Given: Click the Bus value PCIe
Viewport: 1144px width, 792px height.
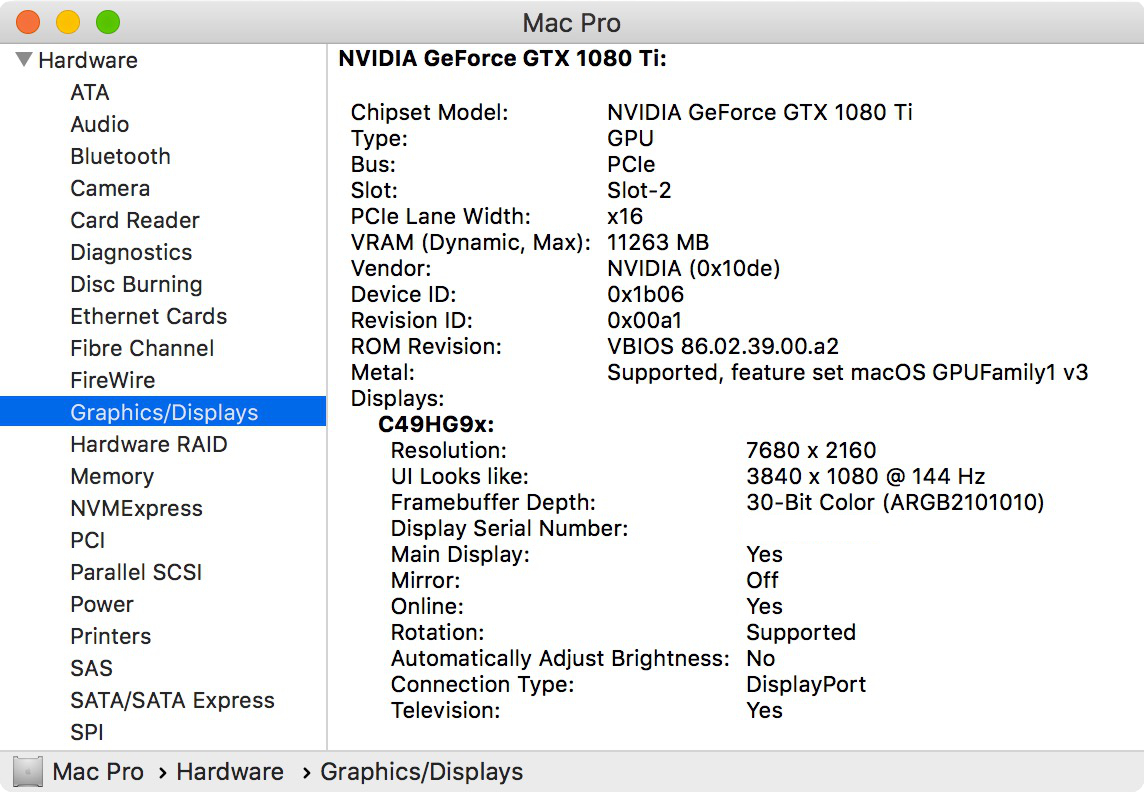Looking at the screenshot, I should [631, 164].
